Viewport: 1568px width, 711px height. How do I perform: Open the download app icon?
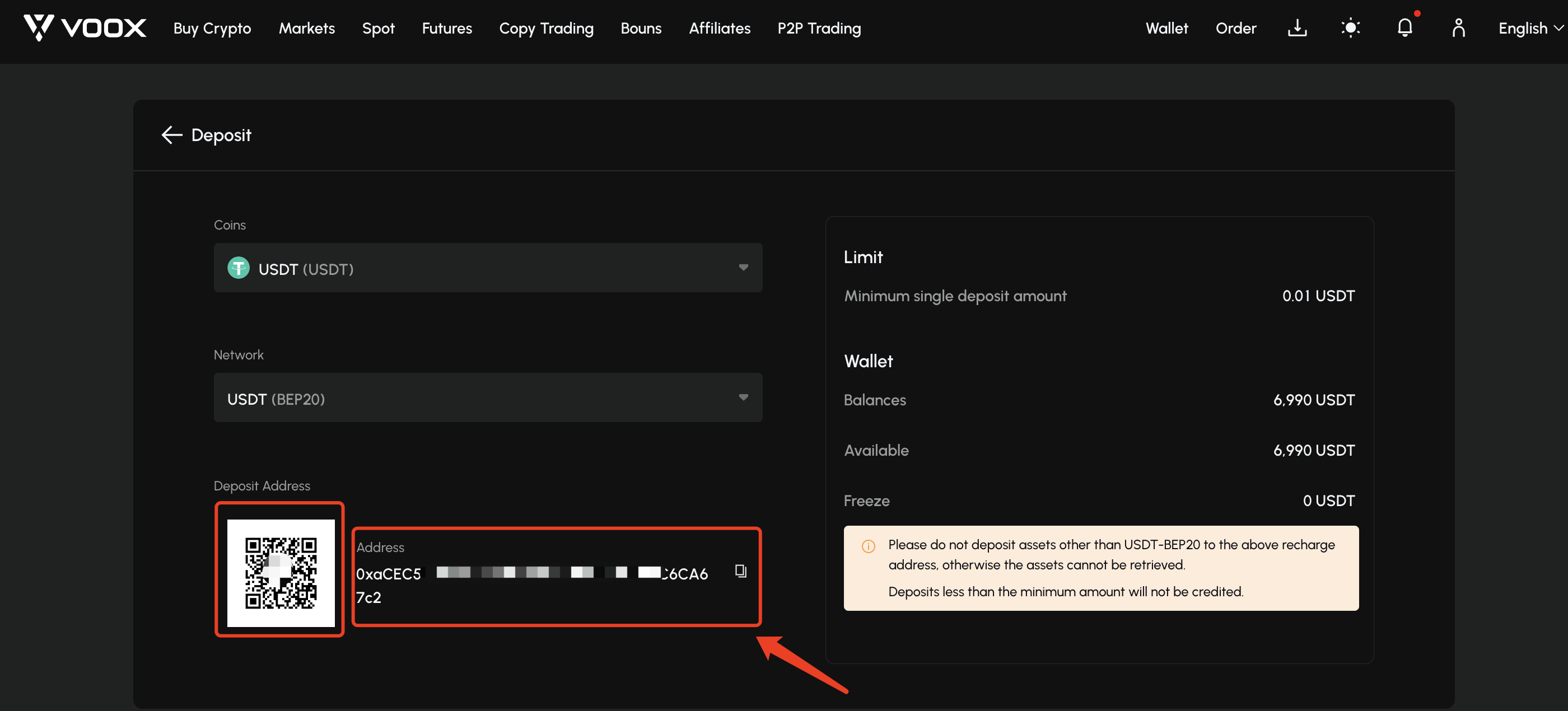pos(1297,27)
